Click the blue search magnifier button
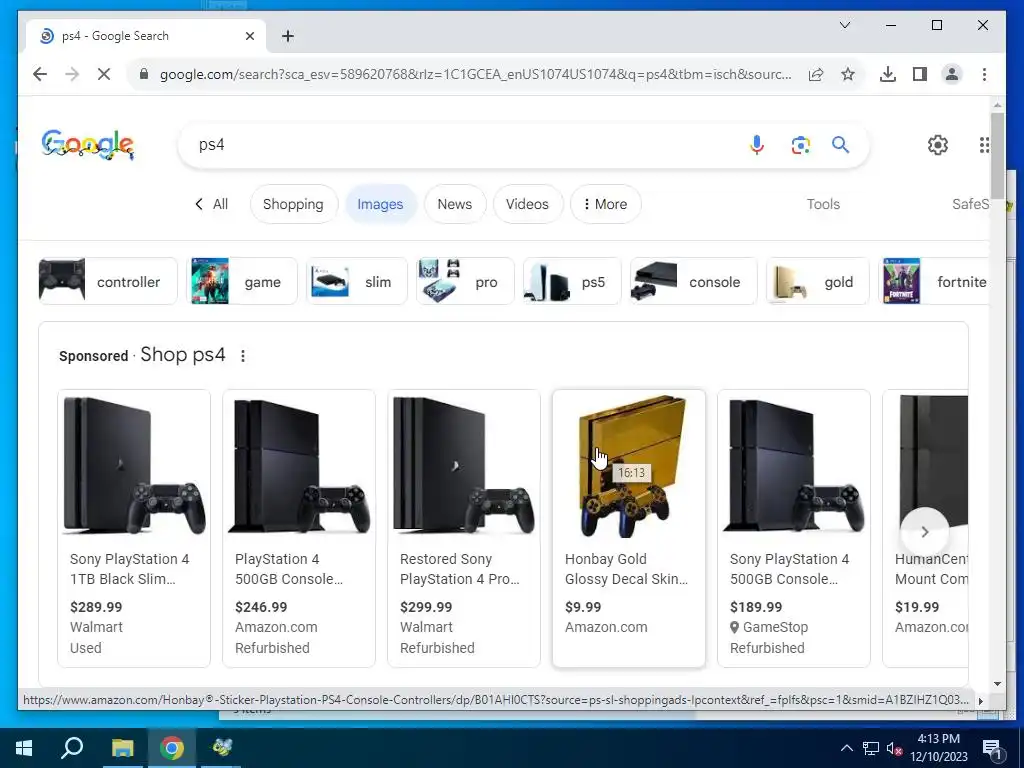Image resolution: width=1024 pixels, height=768 pixels. tap(840, 144)
